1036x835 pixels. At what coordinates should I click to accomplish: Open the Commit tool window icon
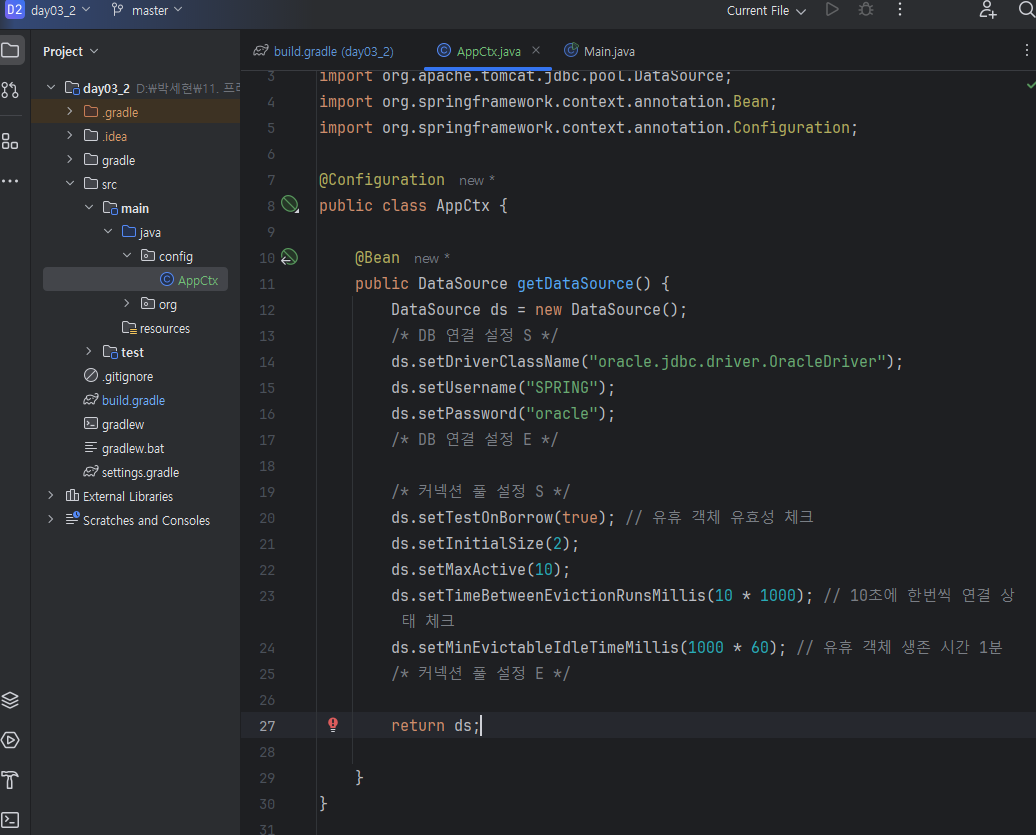11,90
